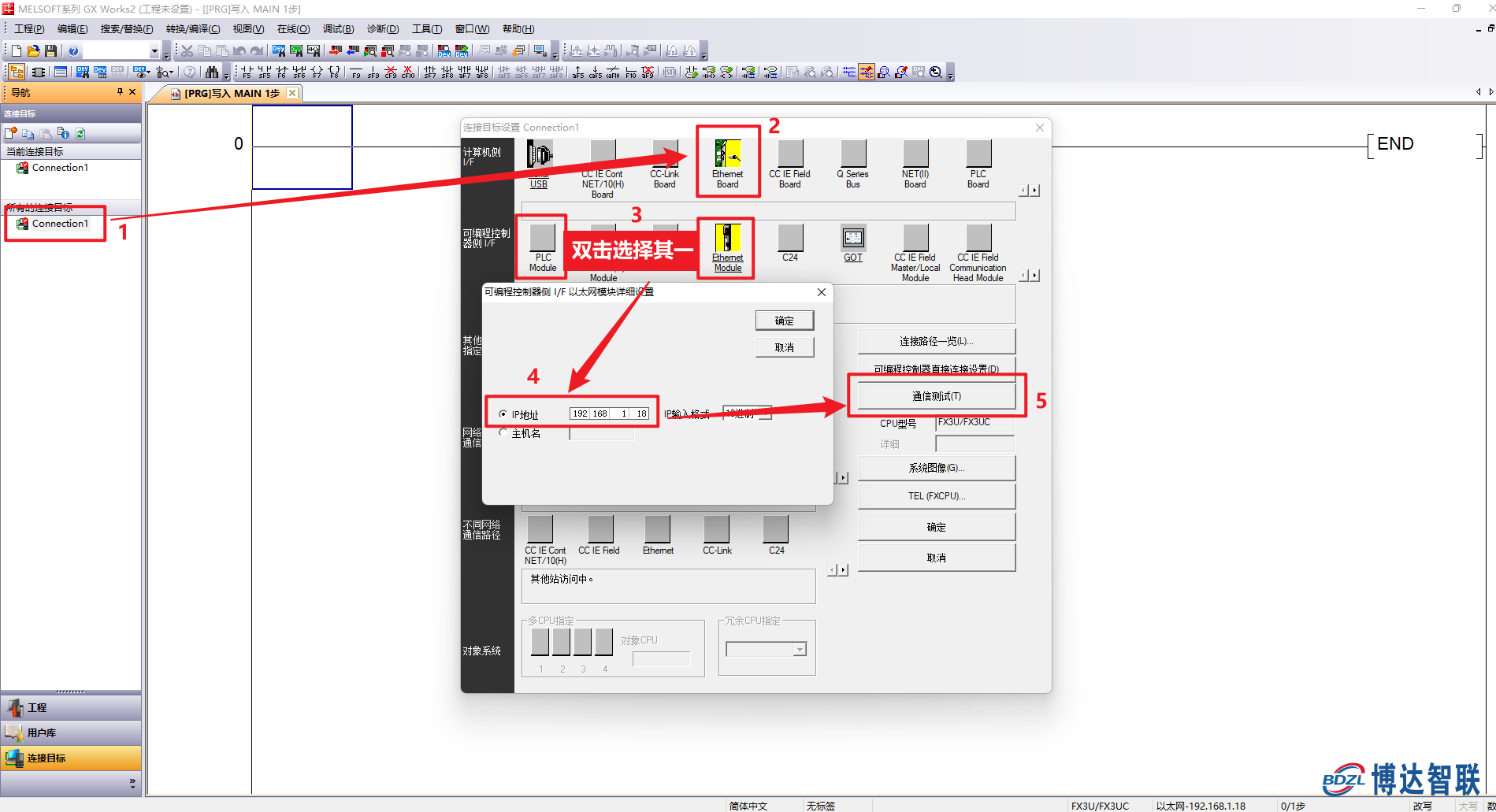Open the 工具(T) menu
The height and width of the screenshot is (812, 1496).
pyautogui.click(x=427, y=29)
